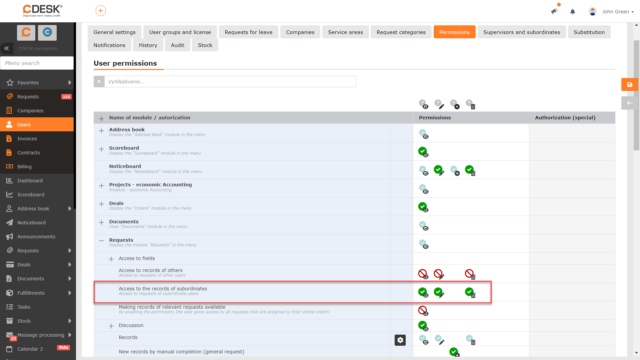Open Invoices from the sidebar

pos(37,138)
